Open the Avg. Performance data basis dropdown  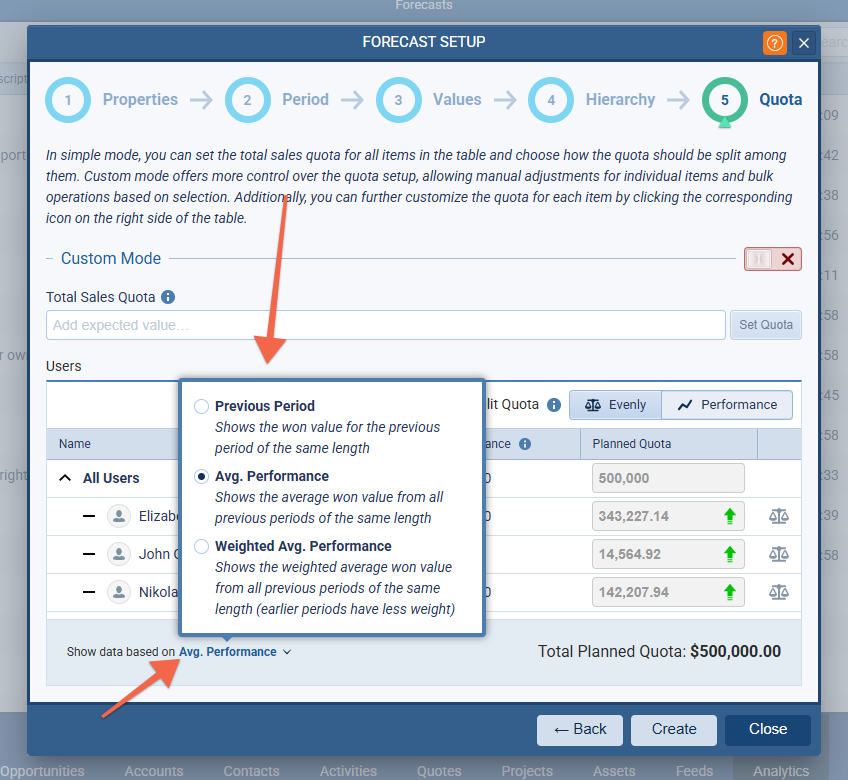tap(234, 652)
